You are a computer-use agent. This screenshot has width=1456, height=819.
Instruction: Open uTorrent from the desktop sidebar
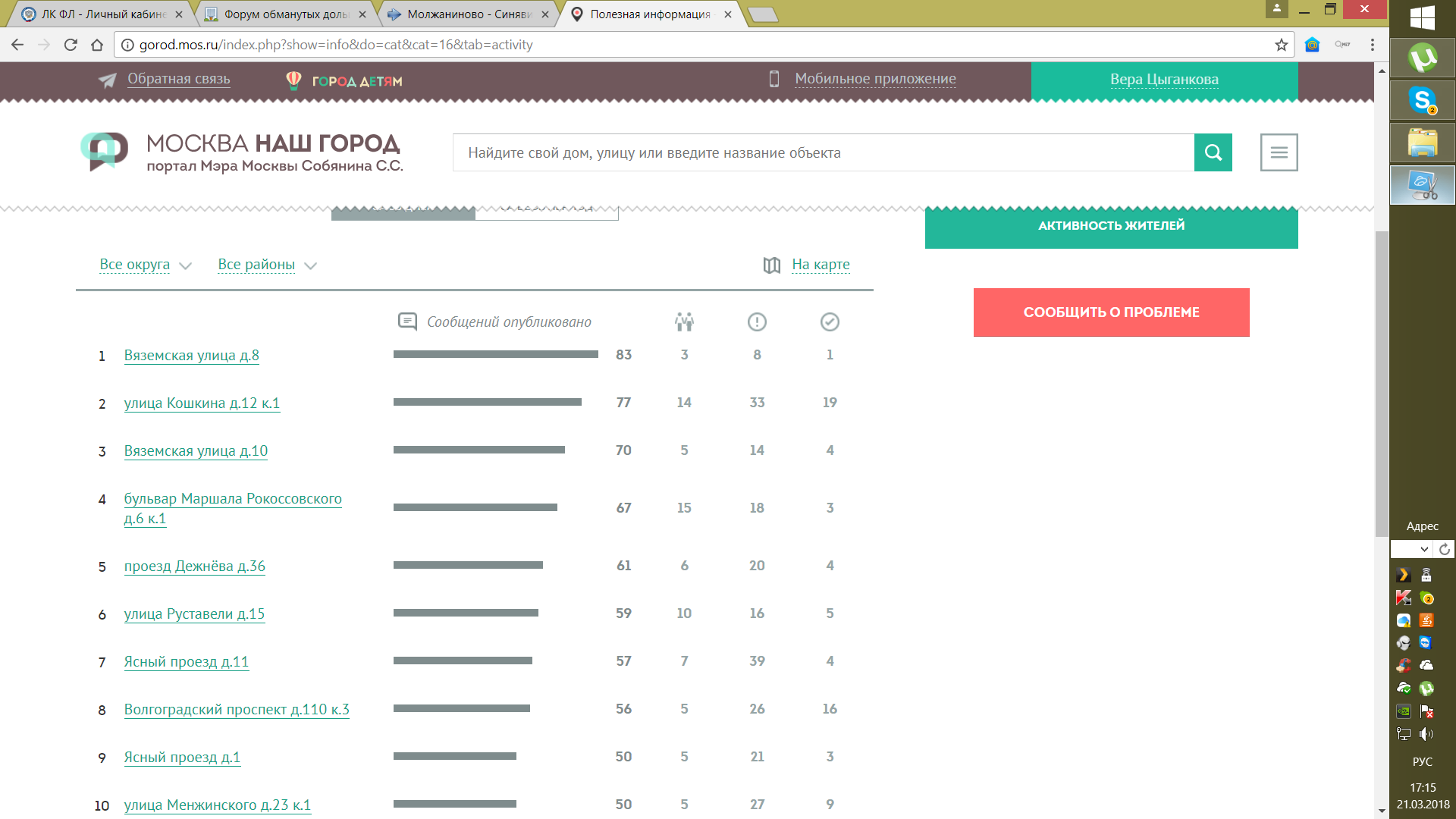click(x=1422, y=58)
